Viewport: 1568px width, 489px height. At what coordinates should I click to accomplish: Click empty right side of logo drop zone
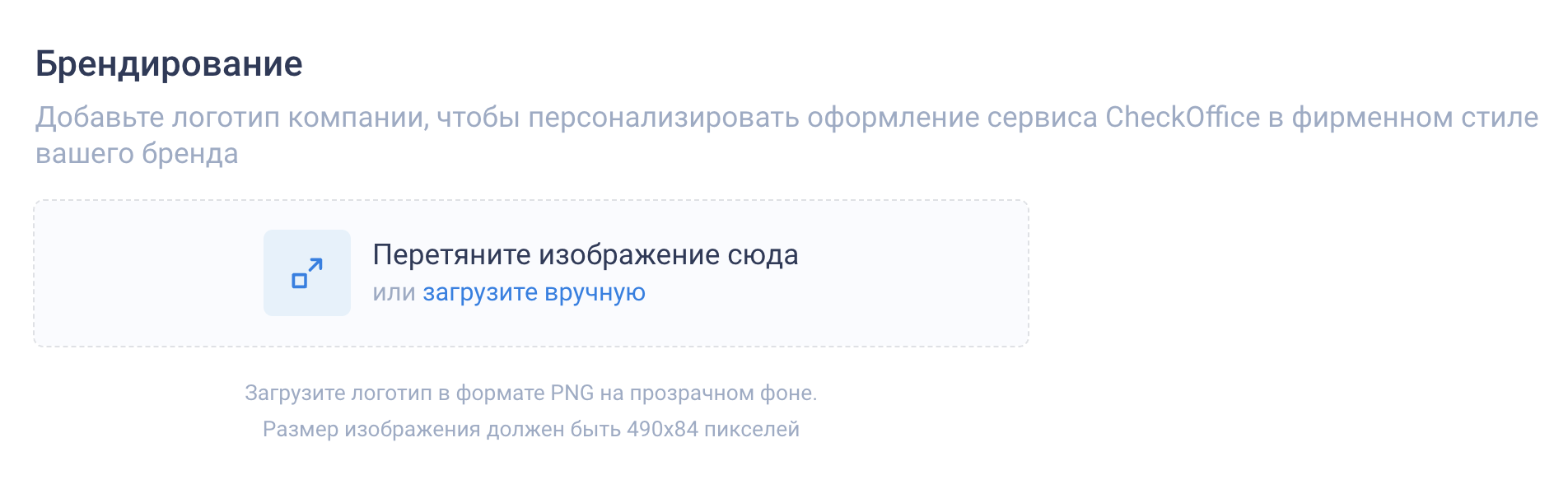point(914,273)
